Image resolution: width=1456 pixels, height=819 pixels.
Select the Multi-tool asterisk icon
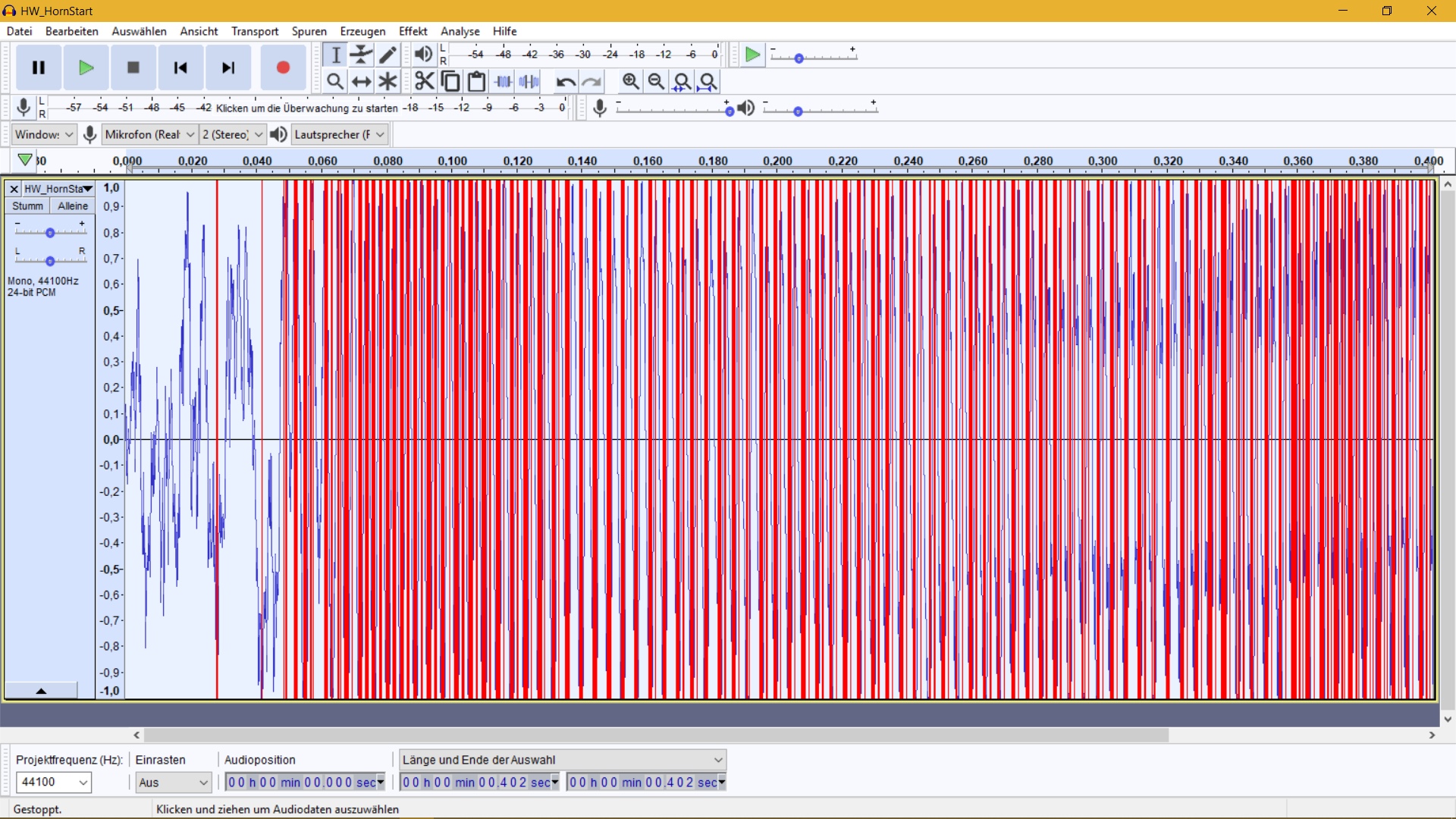388,81
